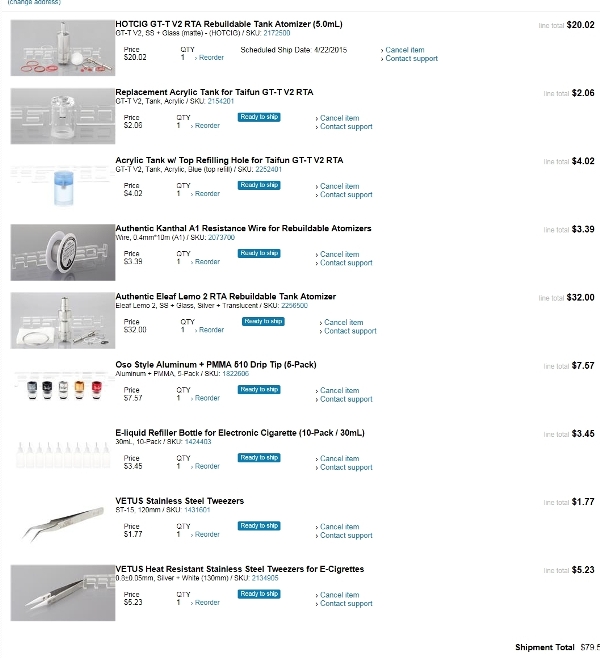Open SKU 2256500 for Eleaf Lemo 2
The width and height of the screenshot is (600, 658).
[x=294, y=306]
